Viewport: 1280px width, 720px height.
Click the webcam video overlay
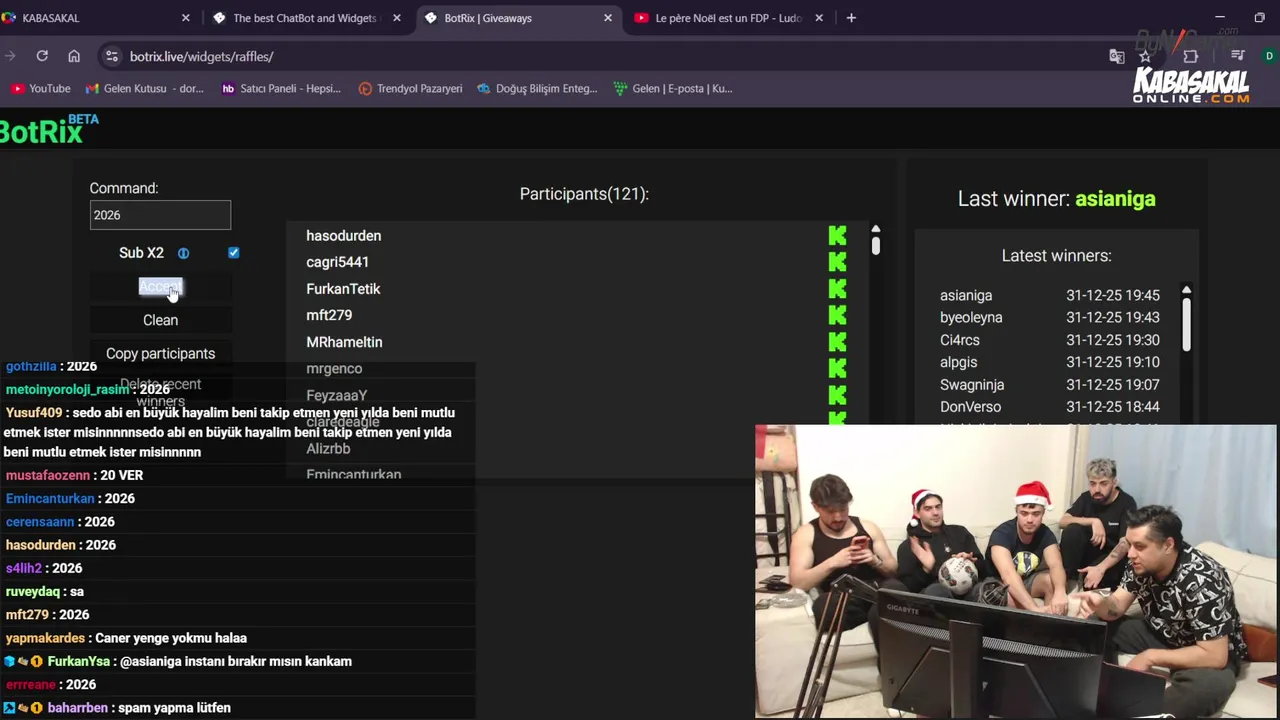1015,571
